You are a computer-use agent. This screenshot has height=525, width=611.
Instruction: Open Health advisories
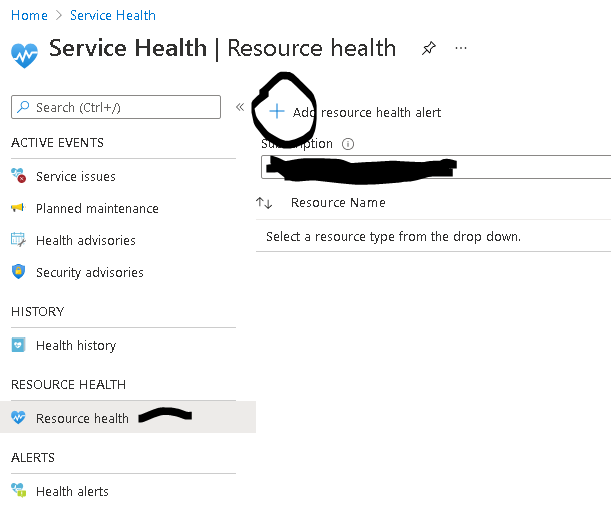[86, 240]
